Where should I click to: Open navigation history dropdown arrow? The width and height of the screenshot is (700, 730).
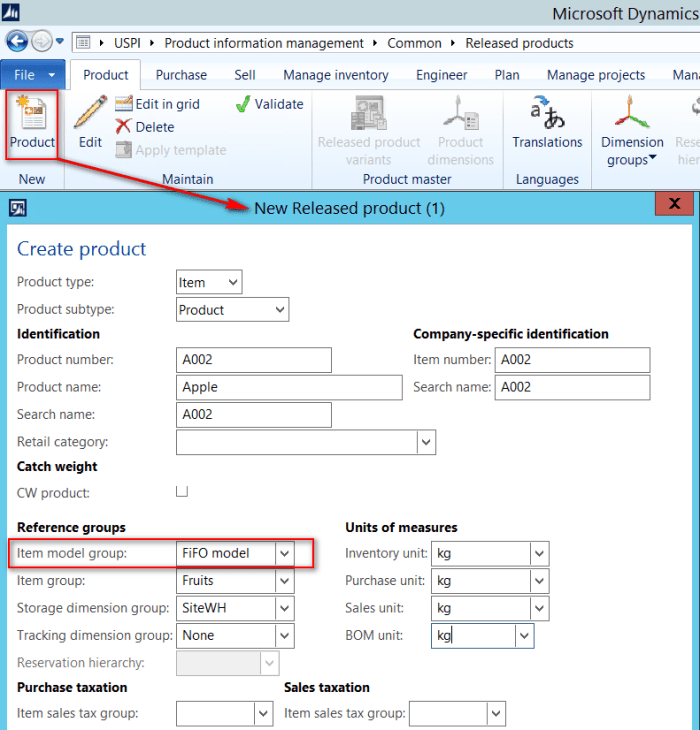pyautogui.click(x=60, y=41)
